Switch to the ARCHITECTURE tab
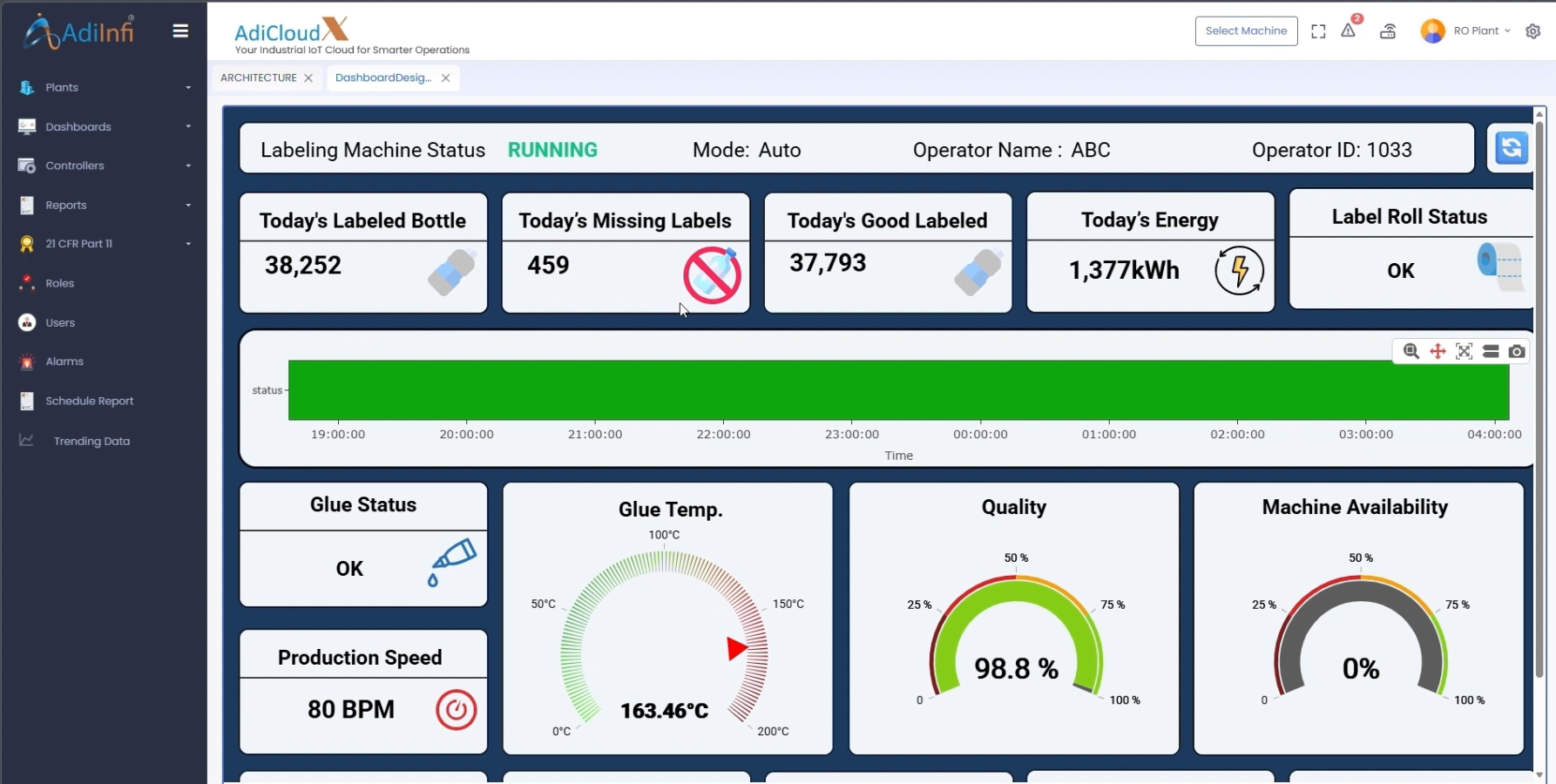Screen dimensions: 1556x784 click(258, 78)
